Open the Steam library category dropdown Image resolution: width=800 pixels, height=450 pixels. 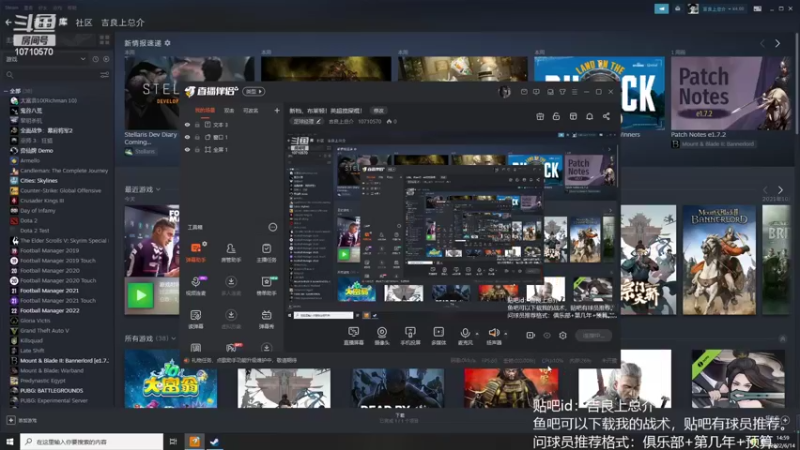45,59
